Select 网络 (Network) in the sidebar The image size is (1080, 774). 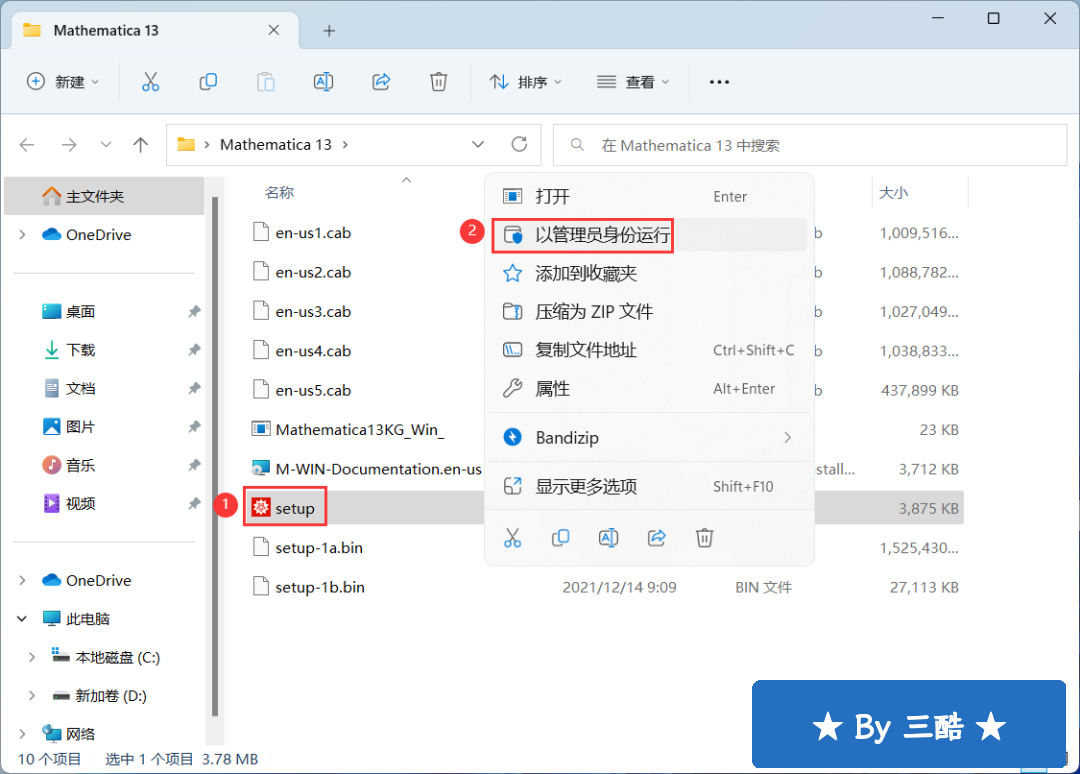(81, 734)
